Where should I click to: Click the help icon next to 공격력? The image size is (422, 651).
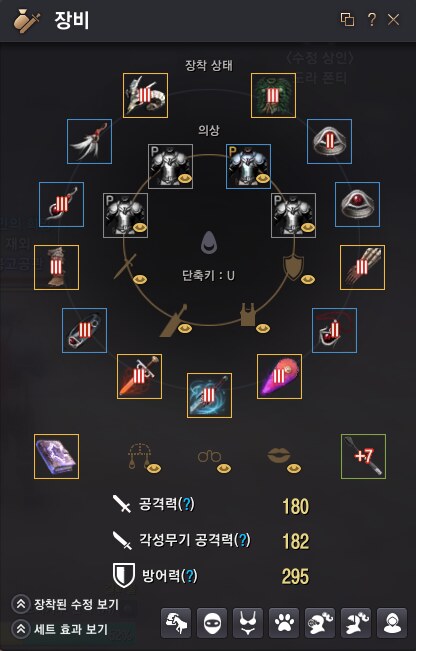186,504
